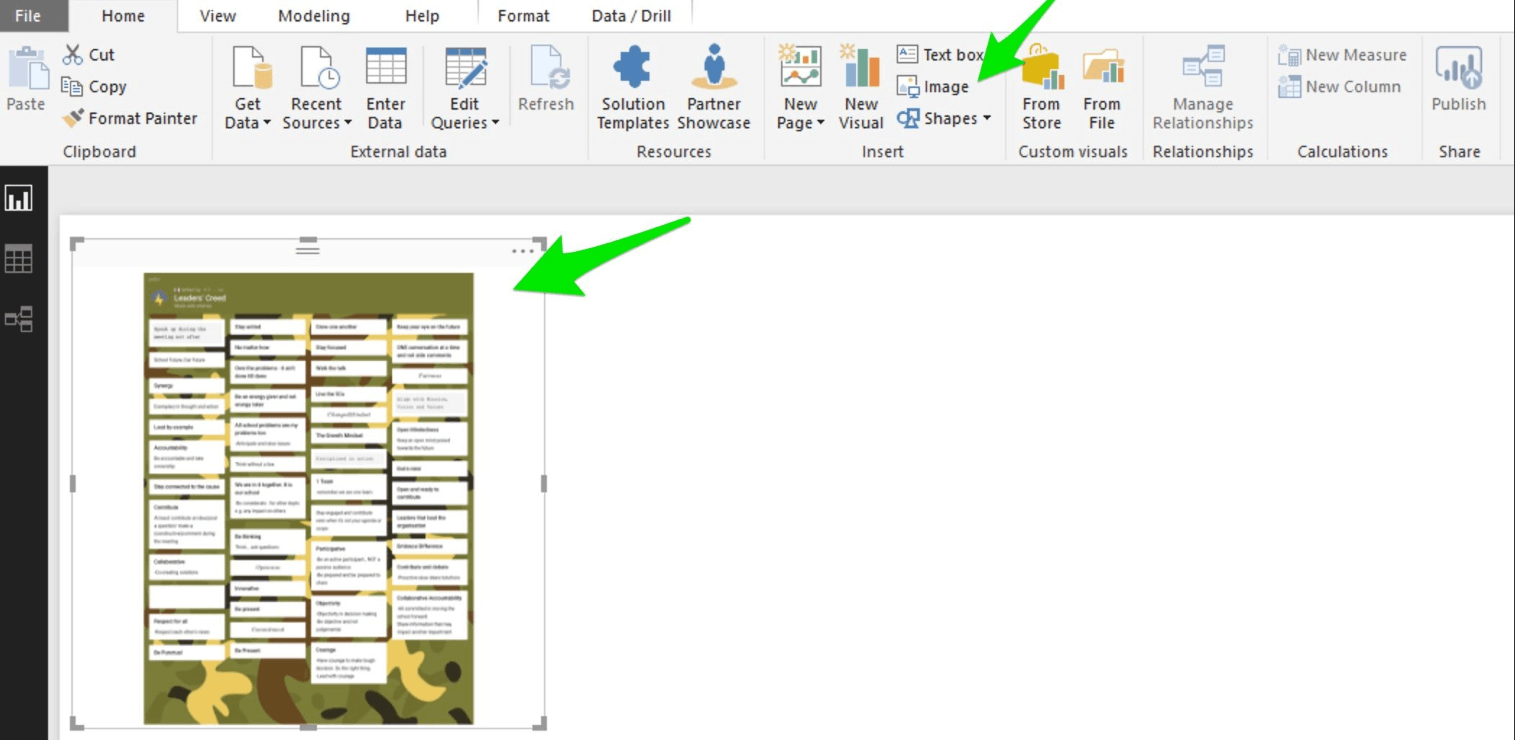Switch to the Modeling ribbon tab

click(314, 16)
